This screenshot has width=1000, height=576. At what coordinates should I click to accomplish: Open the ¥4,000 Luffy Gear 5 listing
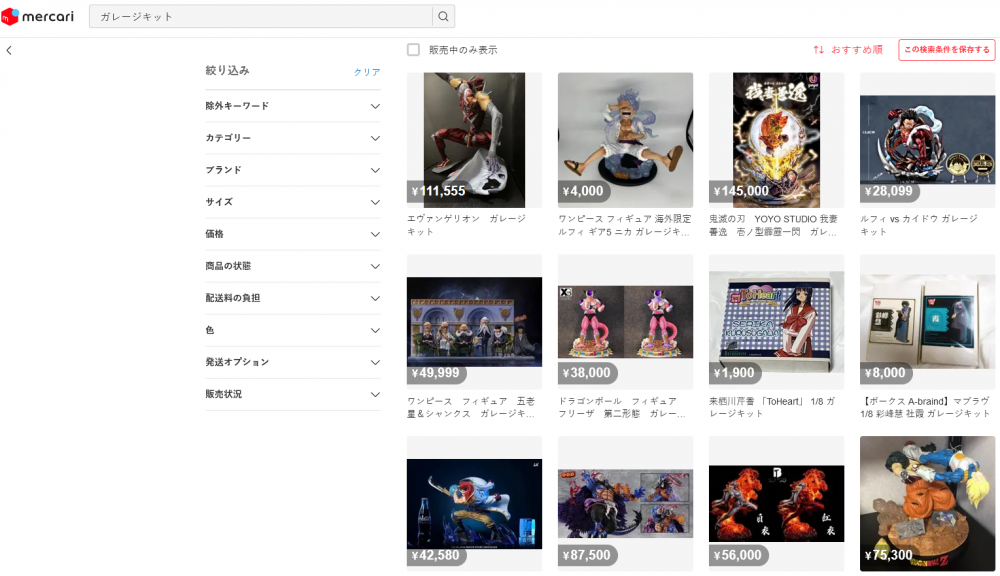tap(625, 140)
